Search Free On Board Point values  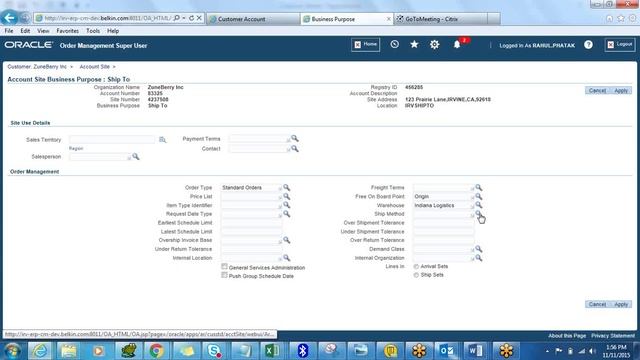pos(479,196)
